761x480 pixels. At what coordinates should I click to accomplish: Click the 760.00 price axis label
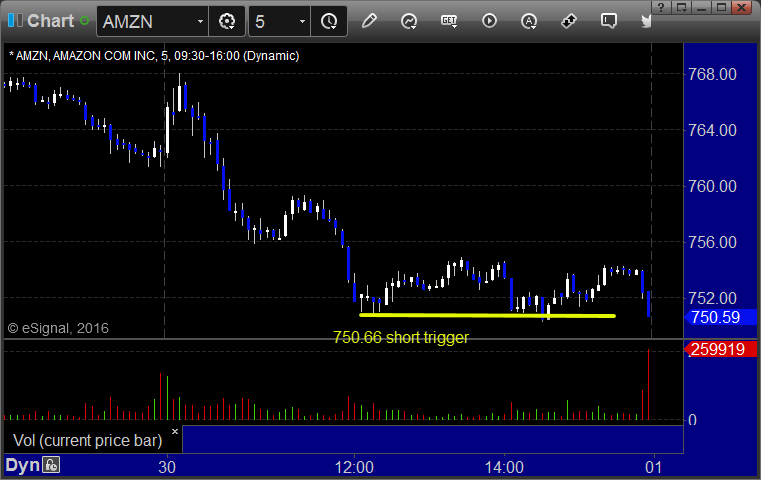712,186
